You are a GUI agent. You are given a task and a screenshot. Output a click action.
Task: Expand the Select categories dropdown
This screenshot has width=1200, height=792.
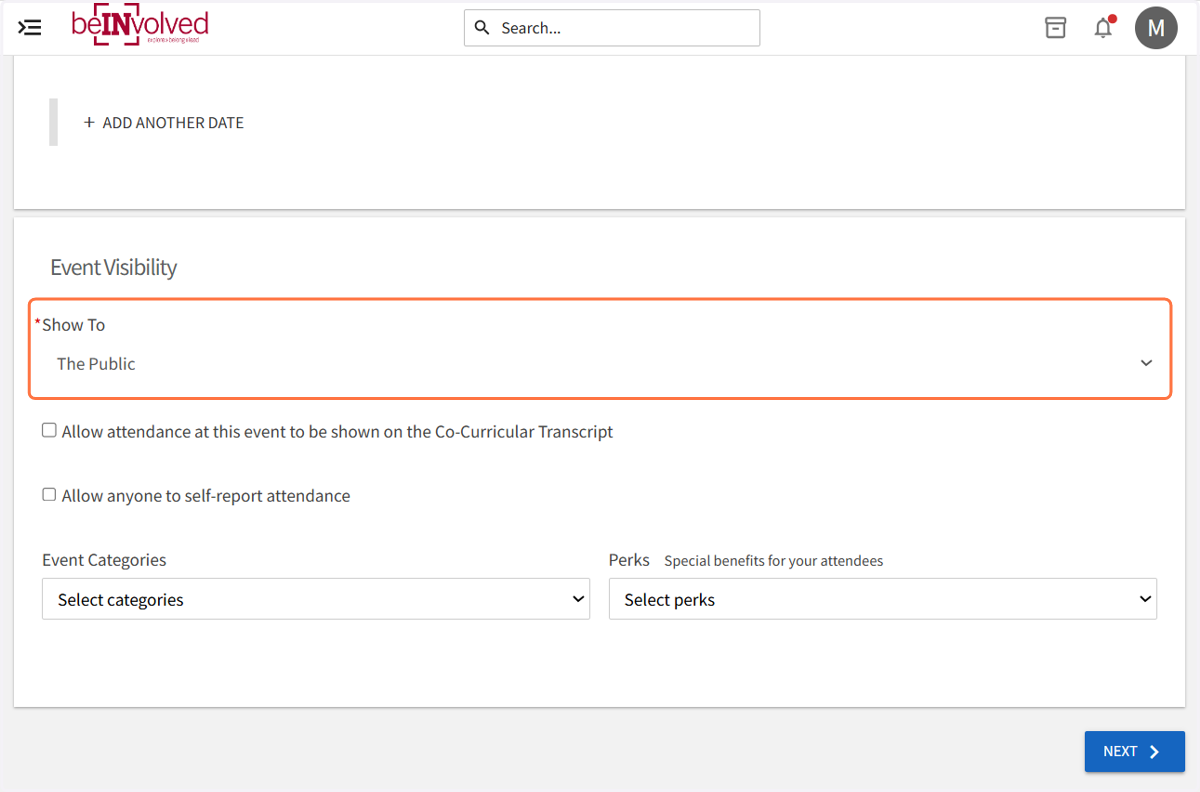[x=316, y=599]
